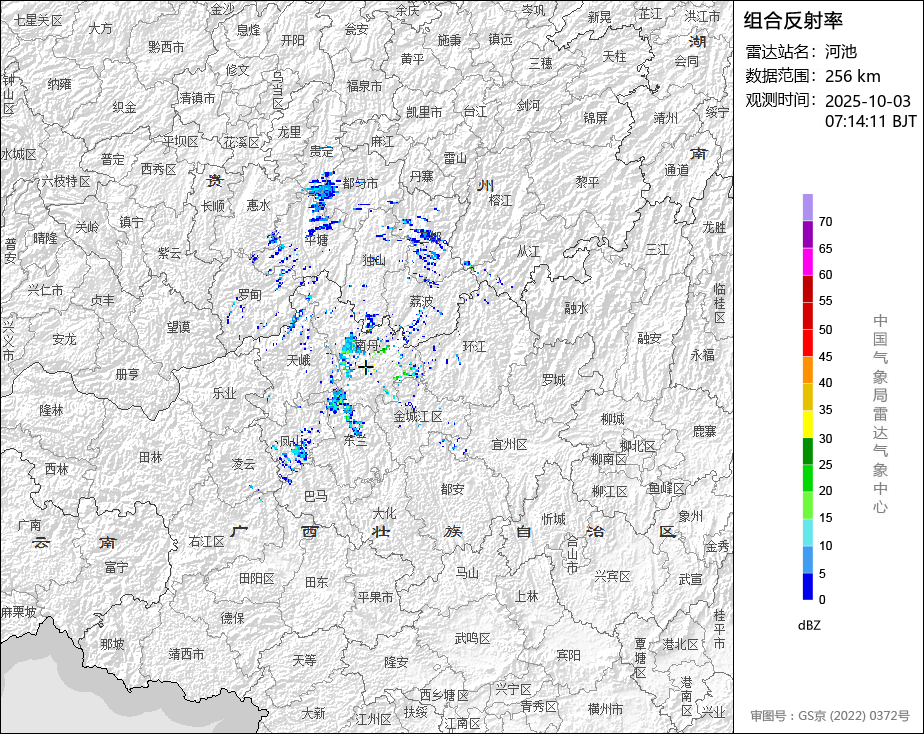This screenshot has width=924, height=734.
Task: Select the observation date 2025-10-03
Action: click(x=867, y=101)
